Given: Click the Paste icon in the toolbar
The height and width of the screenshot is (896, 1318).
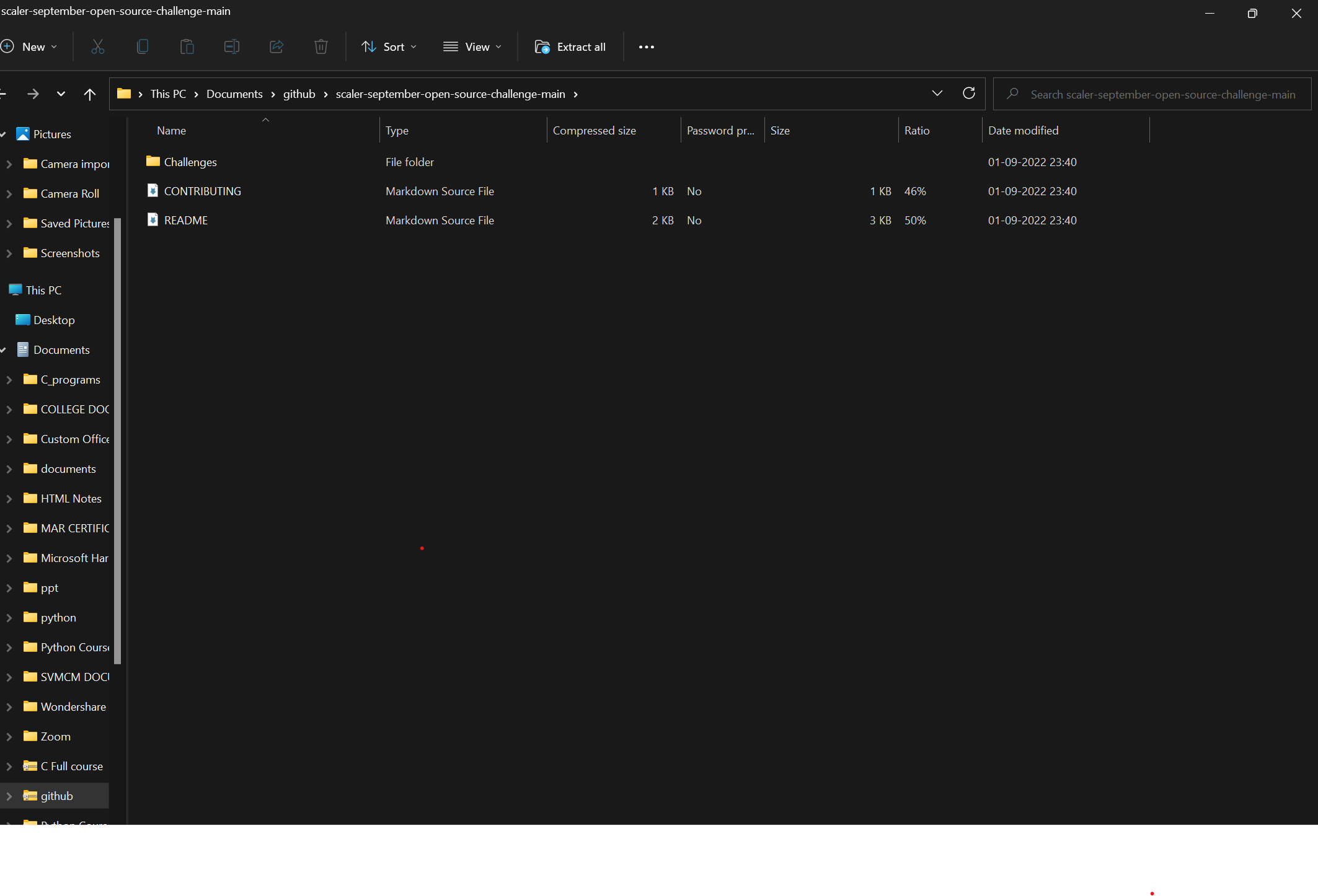Looking at the screenshot, I should 187,46.
